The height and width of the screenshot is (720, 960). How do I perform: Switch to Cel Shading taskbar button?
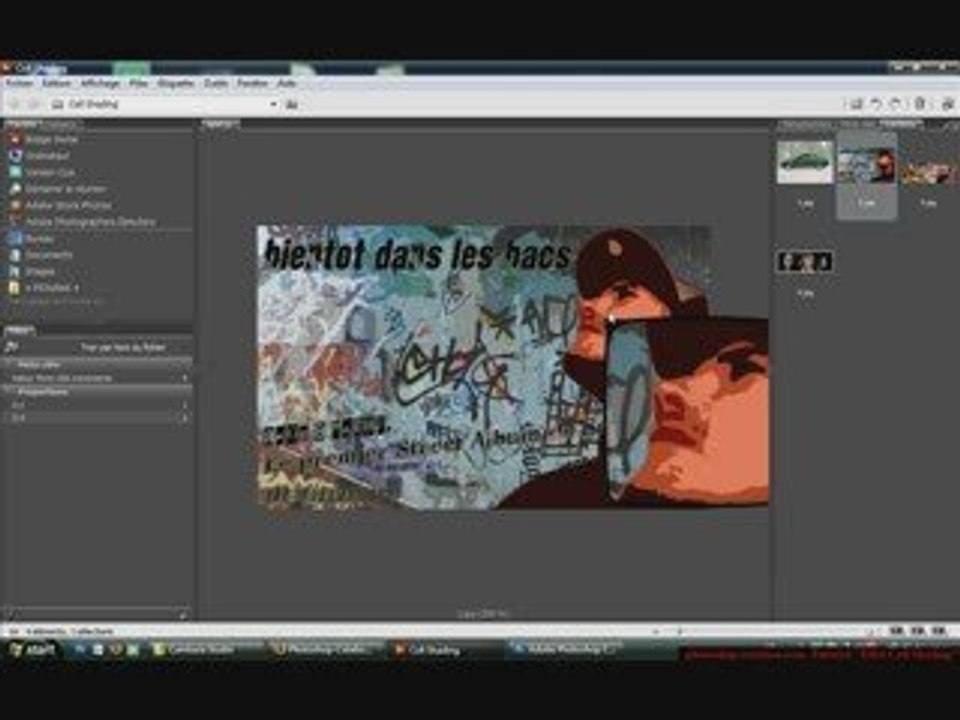pyautogui.click(x=447, y=650)
